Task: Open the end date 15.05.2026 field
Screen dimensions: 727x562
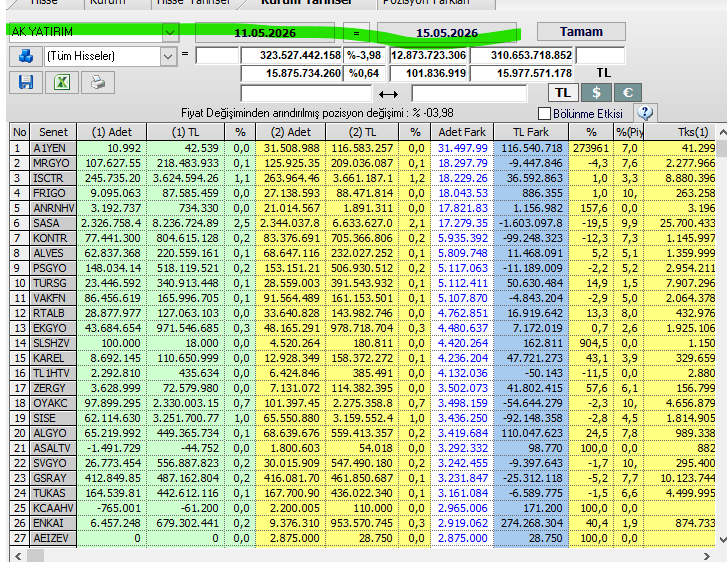Action: pos(447,33)
